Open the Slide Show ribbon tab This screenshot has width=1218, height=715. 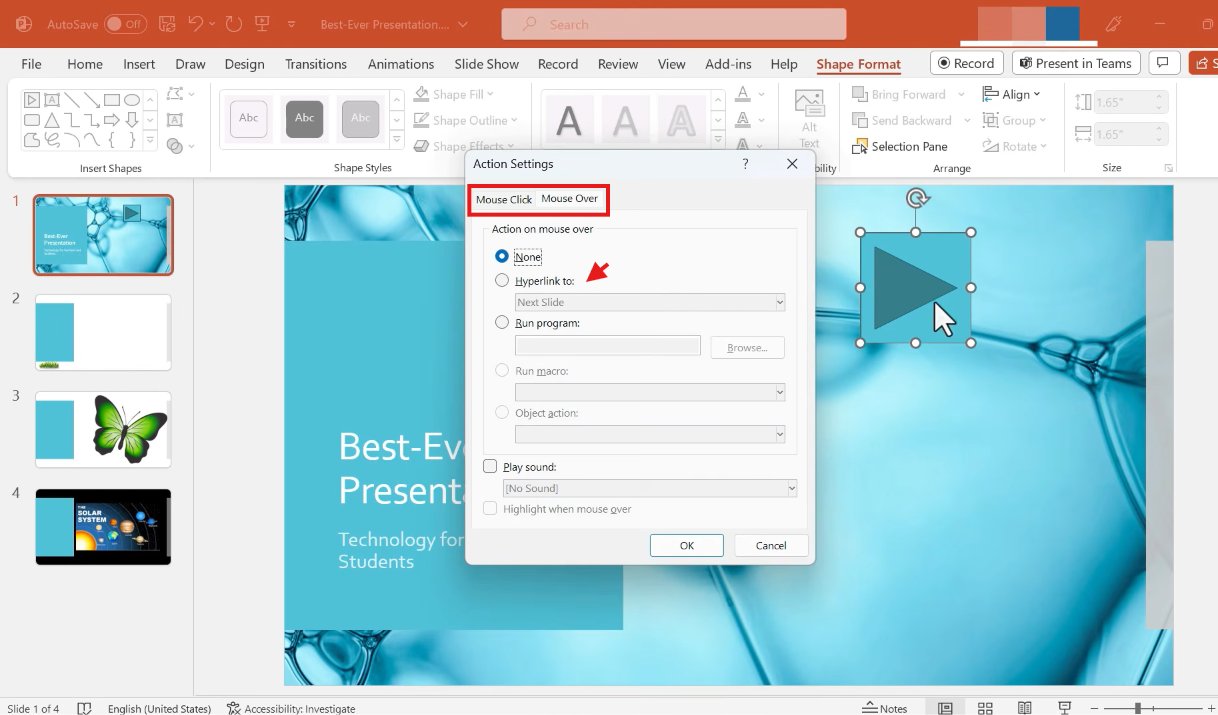point(487,64)
